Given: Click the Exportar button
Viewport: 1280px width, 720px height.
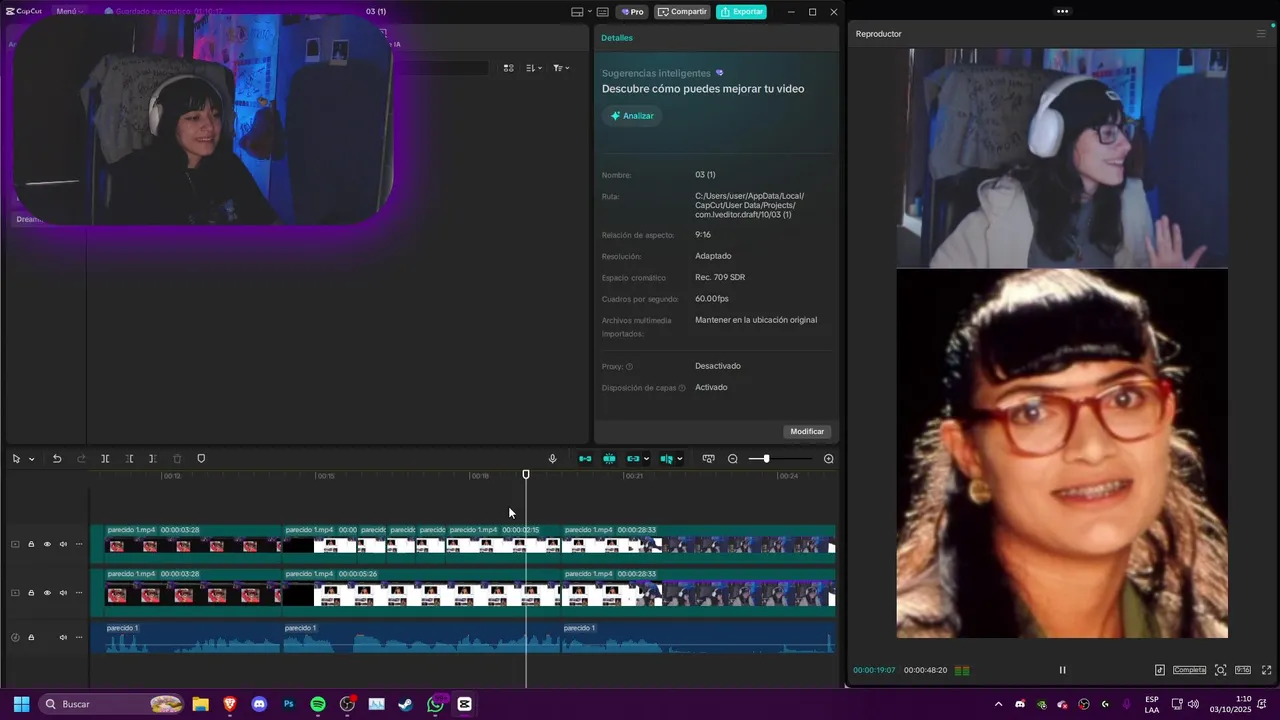Looking at the screenshot, I should [741, 12].
